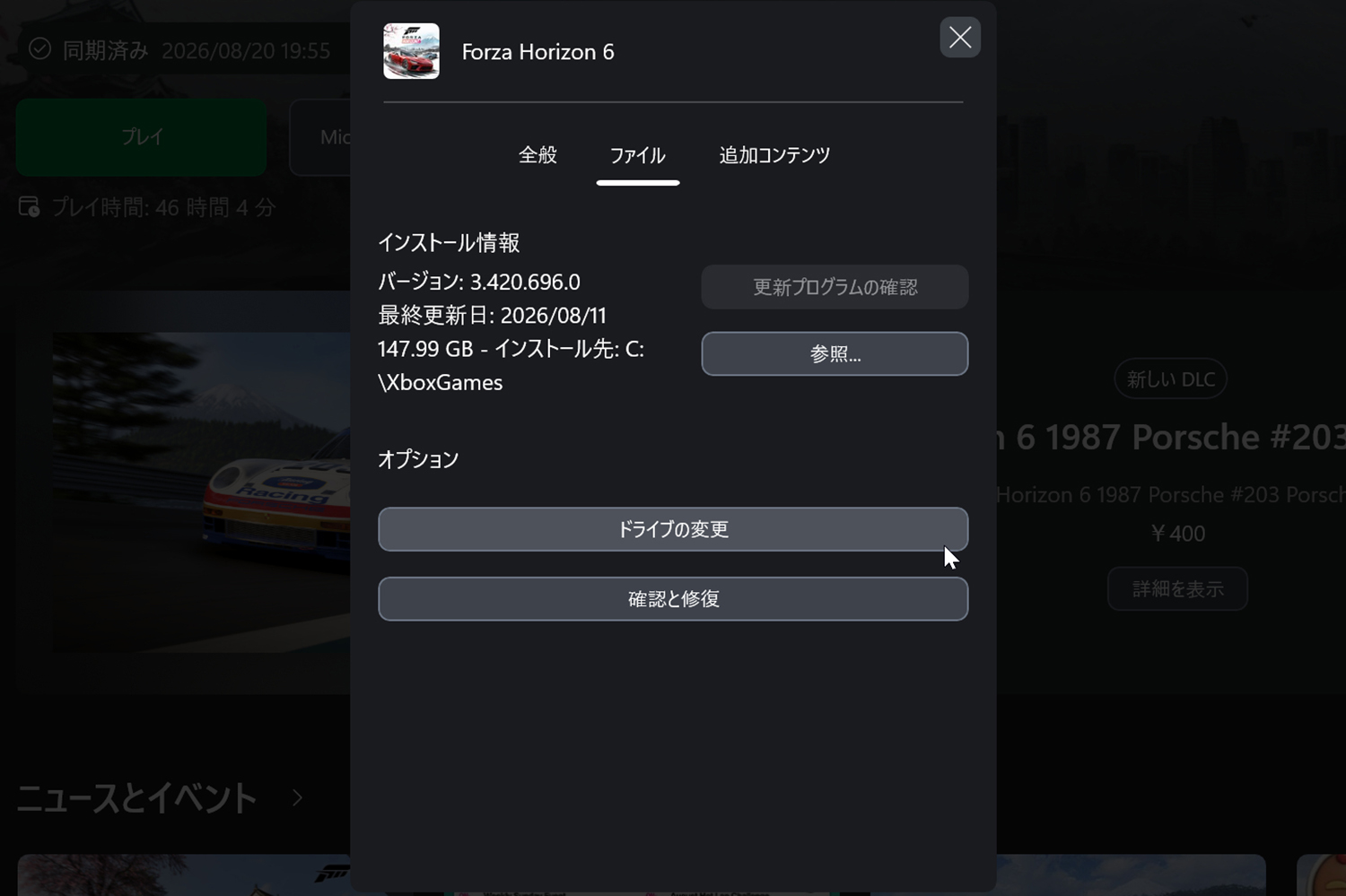Expand ニュースとイベント with the chevron

297,797
